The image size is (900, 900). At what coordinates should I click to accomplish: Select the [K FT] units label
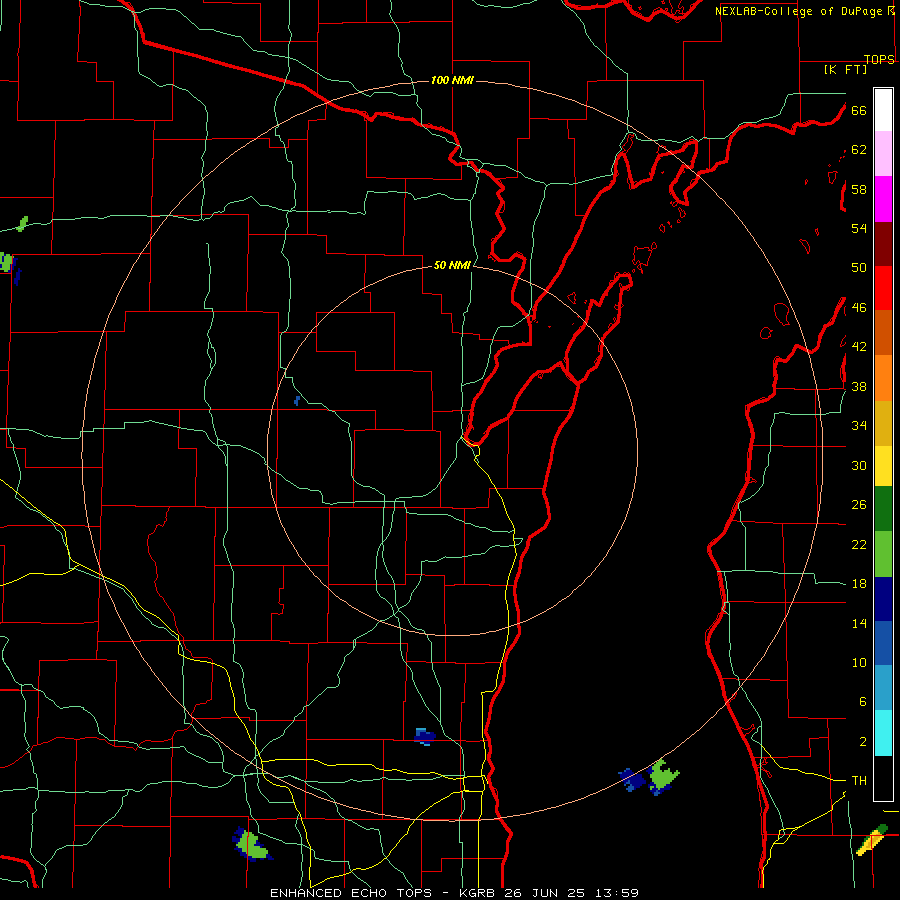coord(845,70)
